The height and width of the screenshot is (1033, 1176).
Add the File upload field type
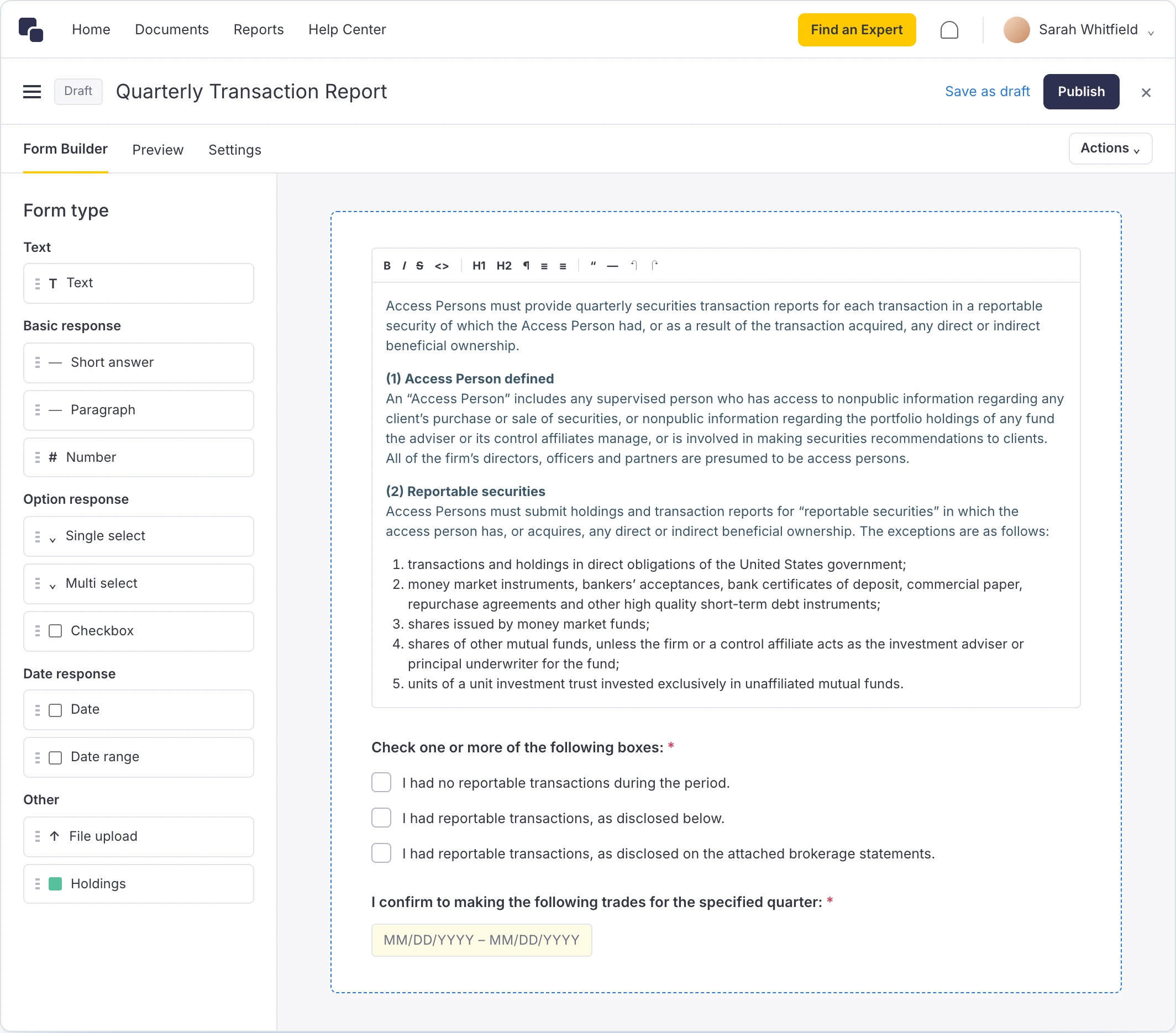pos(139,837)
